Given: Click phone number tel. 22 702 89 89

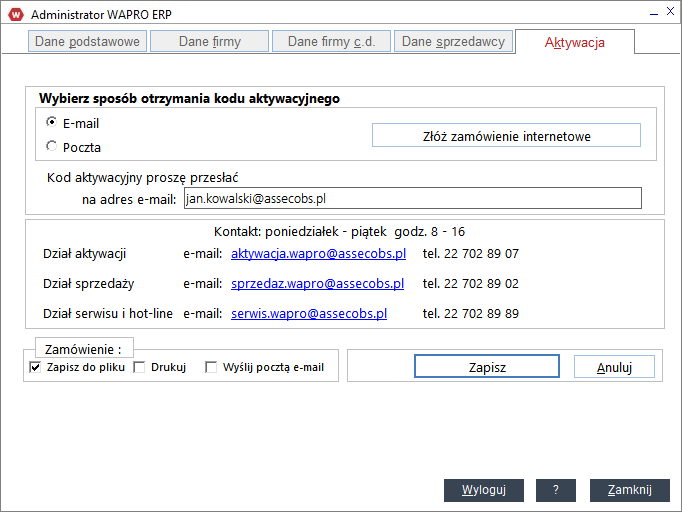Looking at the screenshot, I should [471, 314].
